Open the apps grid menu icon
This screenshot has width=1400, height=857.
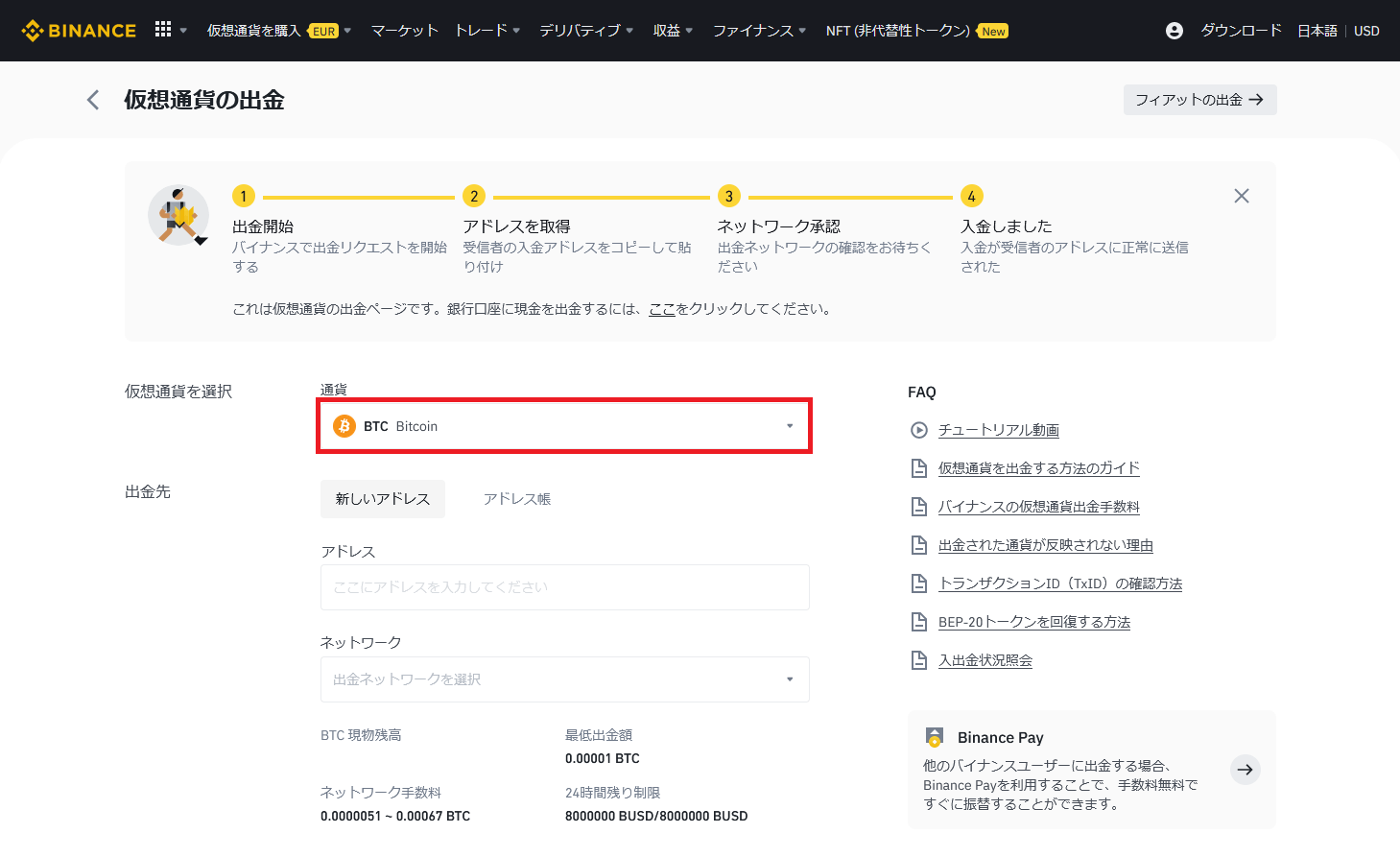click(163, 30)
